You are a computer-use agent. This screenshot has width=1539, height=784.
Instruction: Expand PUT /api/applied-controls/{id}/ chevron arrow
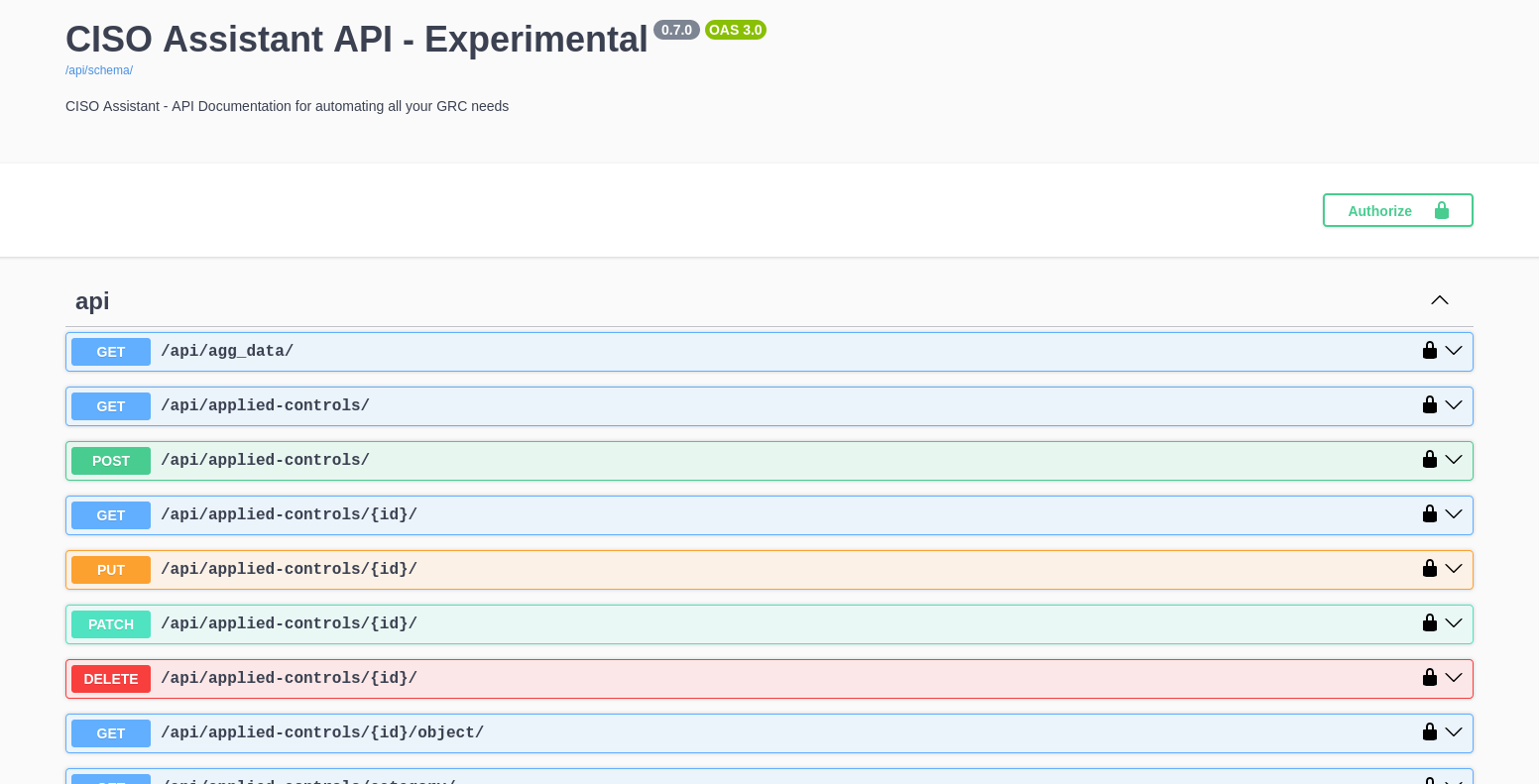(1454, 569)
